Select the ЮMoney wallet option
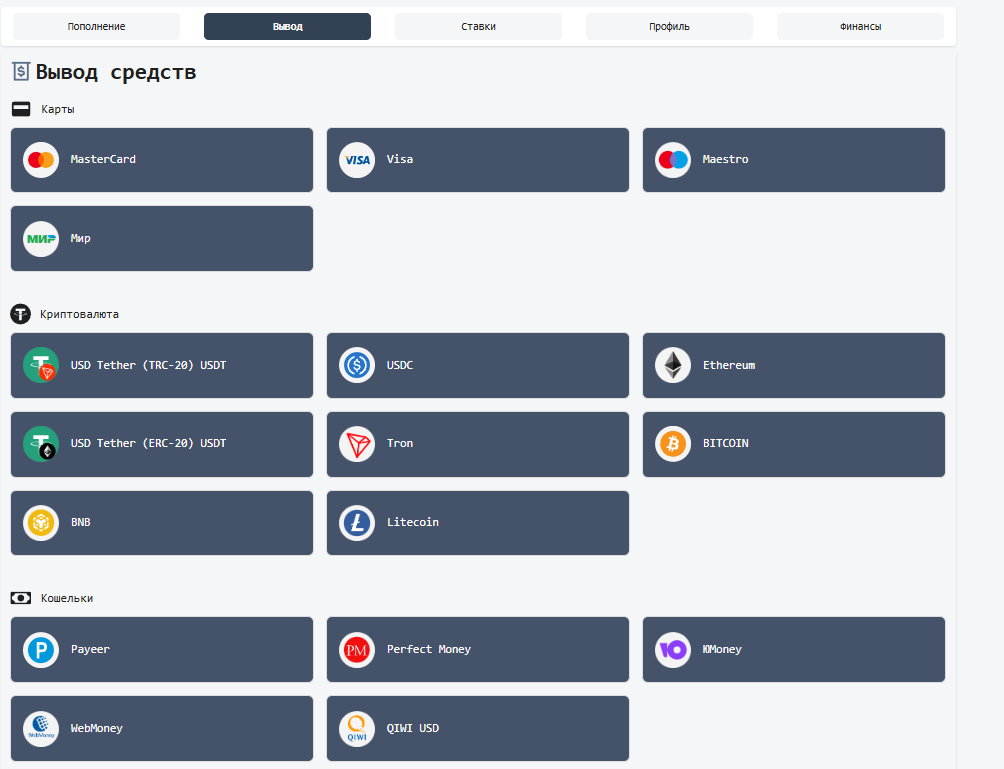This screenshot has width=1004, height=769. pyautogui.click(x=794, y=649)
